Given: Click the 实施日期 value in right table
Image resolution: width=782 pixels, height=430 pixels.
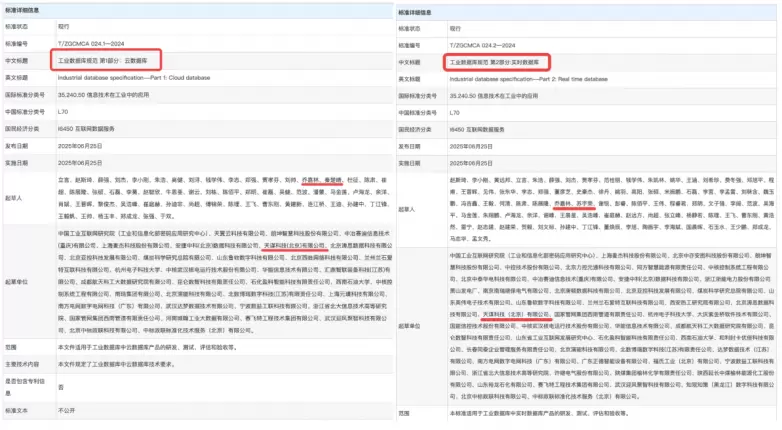Looking at the screenshot, I should click(473, 162).
